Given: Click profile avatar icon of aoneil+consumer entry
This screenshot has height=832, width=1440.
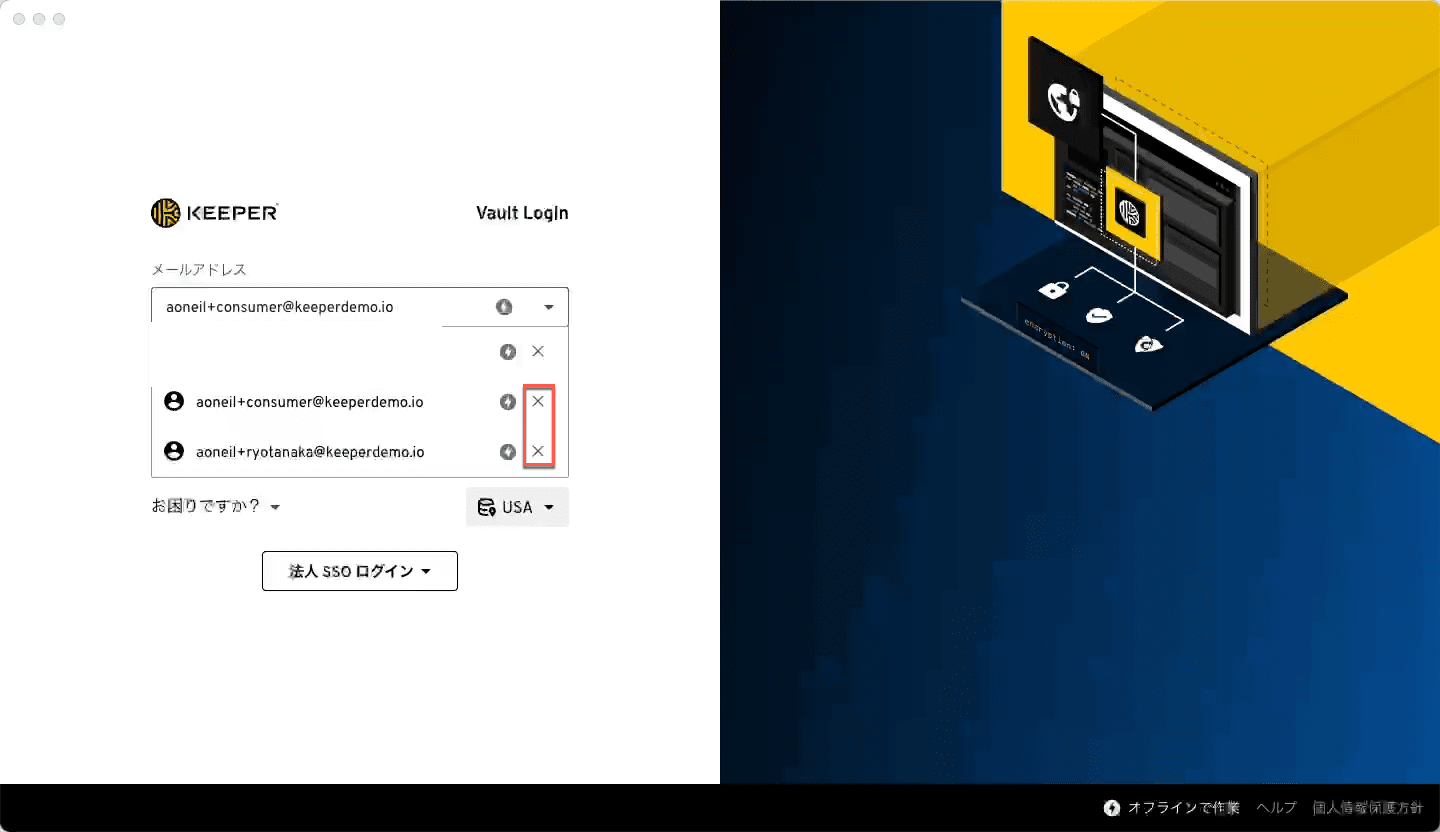Looking at the screenshot, I should click(x=174, y=402).
